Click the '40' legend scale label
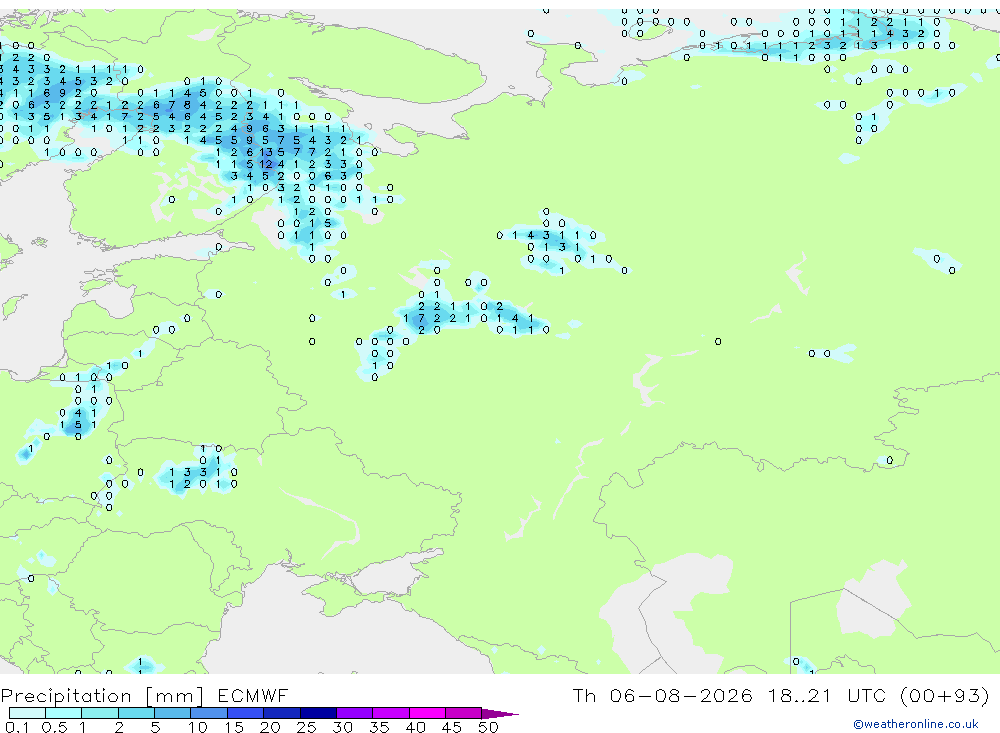 coord(416,727)
